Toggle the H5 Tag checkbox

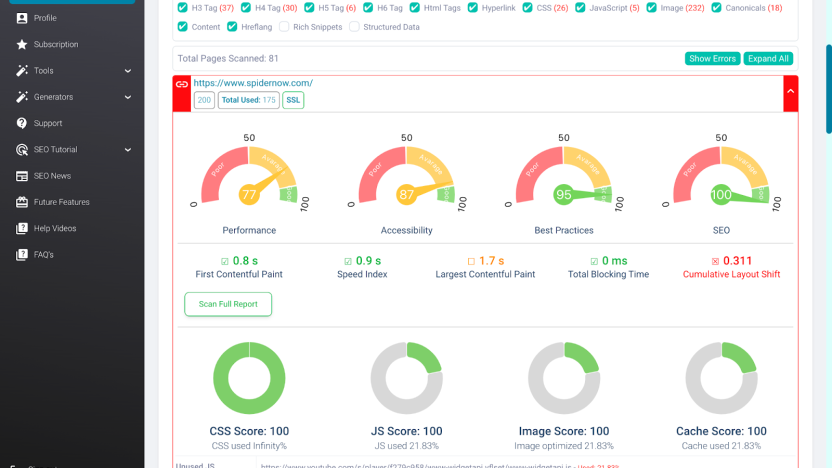[309, 7]
